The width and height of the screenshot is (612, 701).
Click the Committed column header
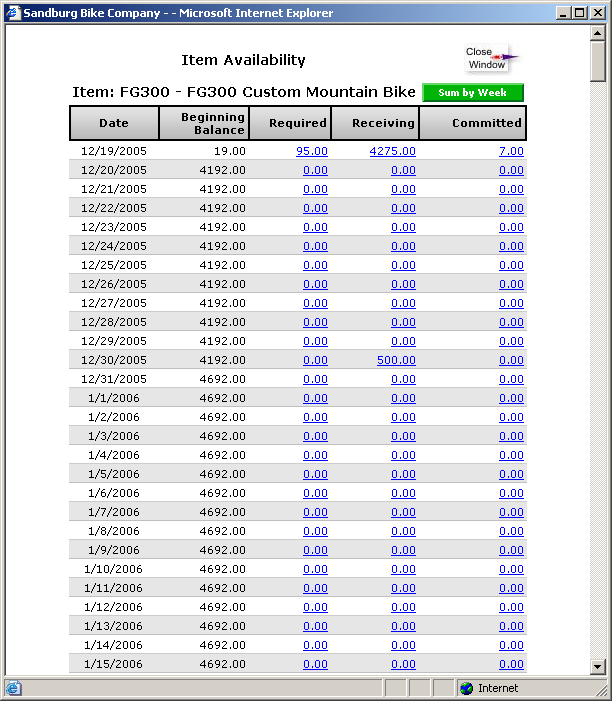coord(473,123)
